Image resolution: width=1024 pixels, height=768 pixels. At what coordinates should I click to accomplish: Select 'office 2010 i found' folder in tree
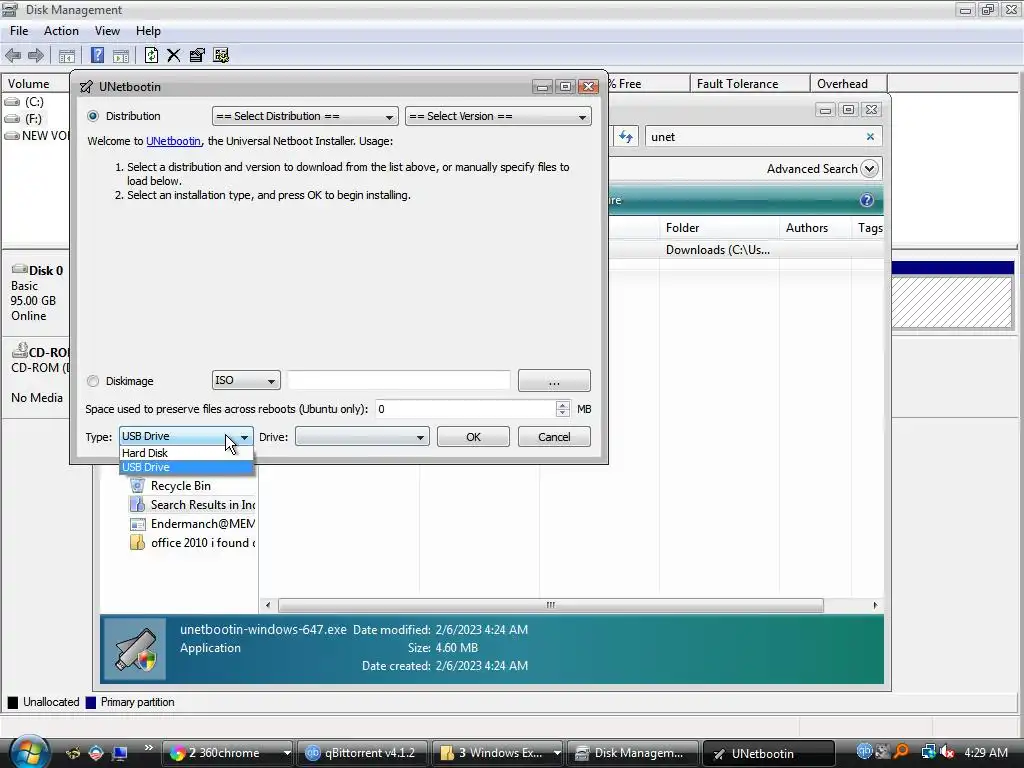[x=193, y=543]
